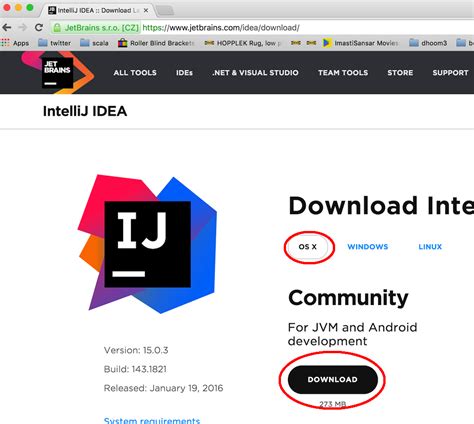Open the IDEs menu
474x424 pixels.
[184, 73]
